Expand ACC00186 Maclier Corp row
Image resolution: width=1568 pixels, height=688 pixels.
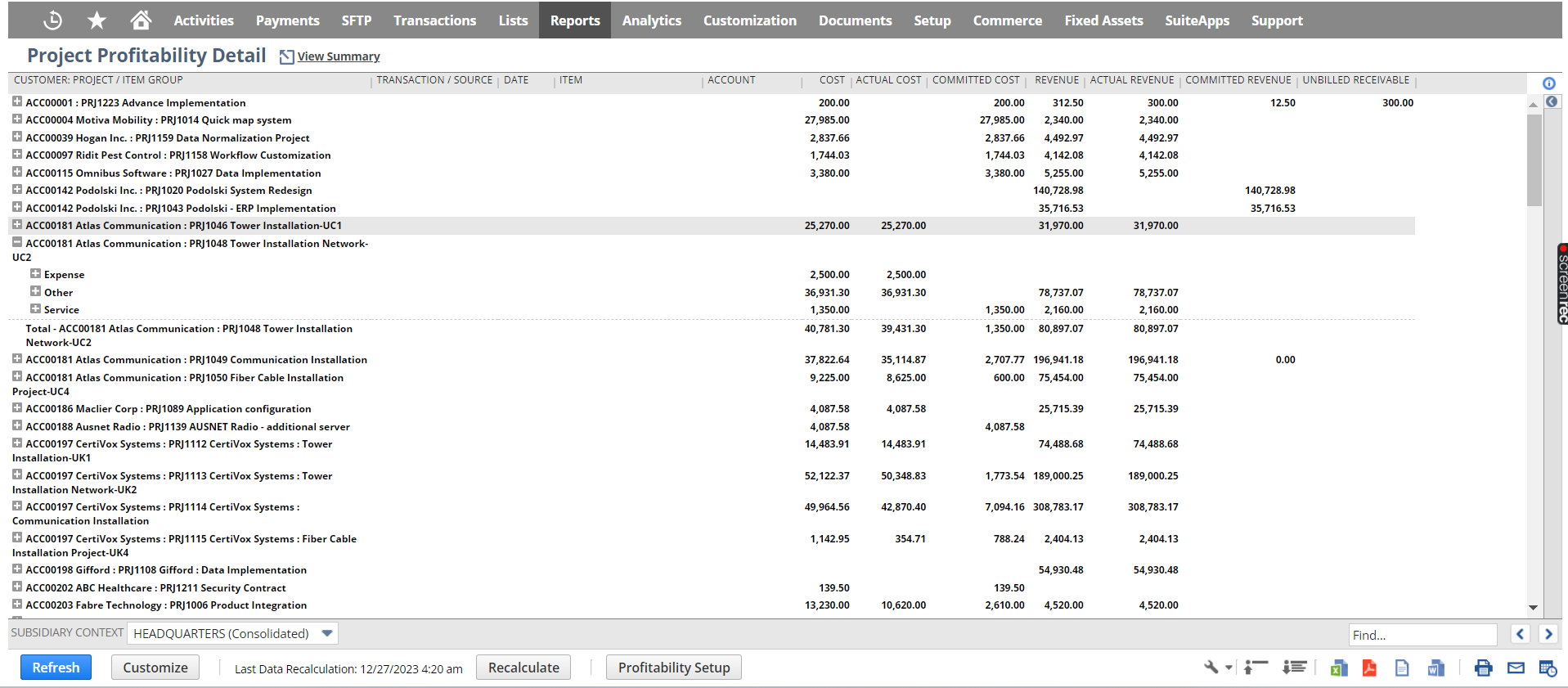17,407
